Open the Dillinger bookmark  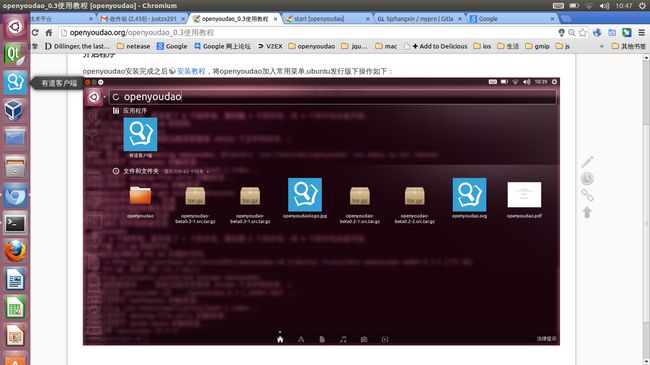coord(78,46)
